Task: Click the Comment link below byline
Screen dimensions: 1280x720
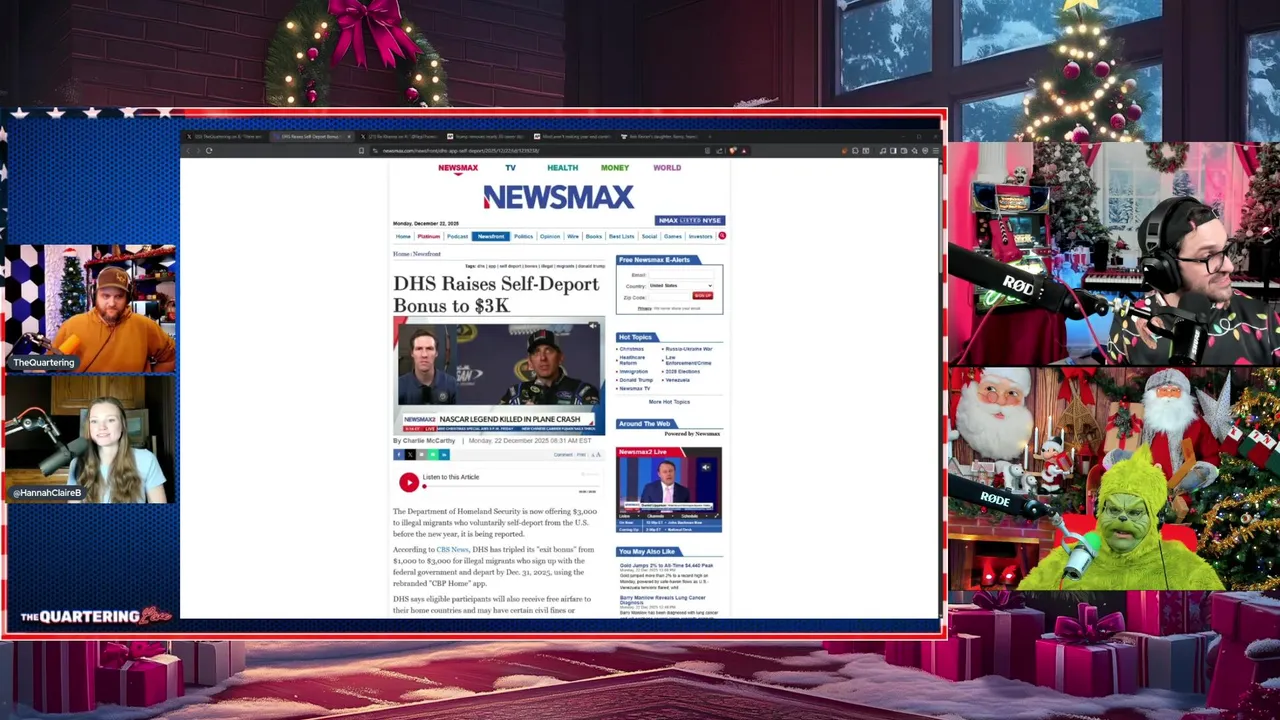Action: click(x=563, y=455)
